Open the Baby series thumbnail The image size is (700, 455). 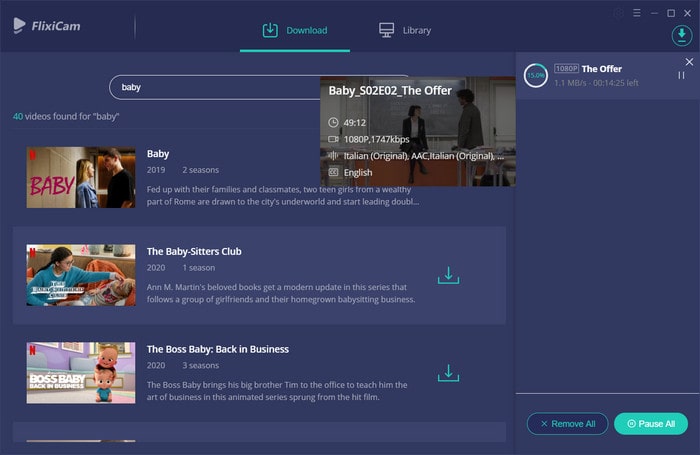[x=81, y=177]
